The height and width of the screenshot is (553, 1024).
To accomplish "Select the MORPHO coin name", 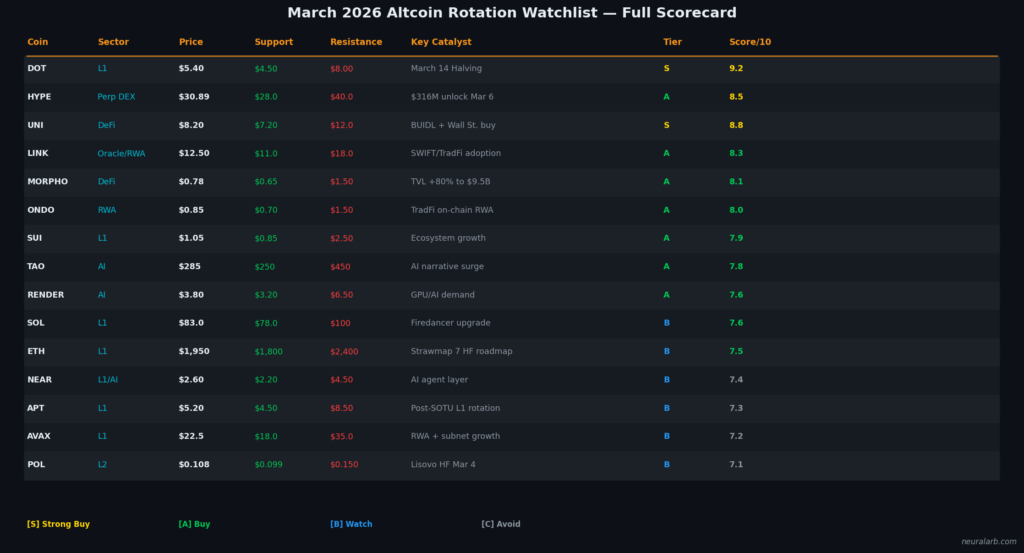I will pyautogui.click(x=48, y=182).
